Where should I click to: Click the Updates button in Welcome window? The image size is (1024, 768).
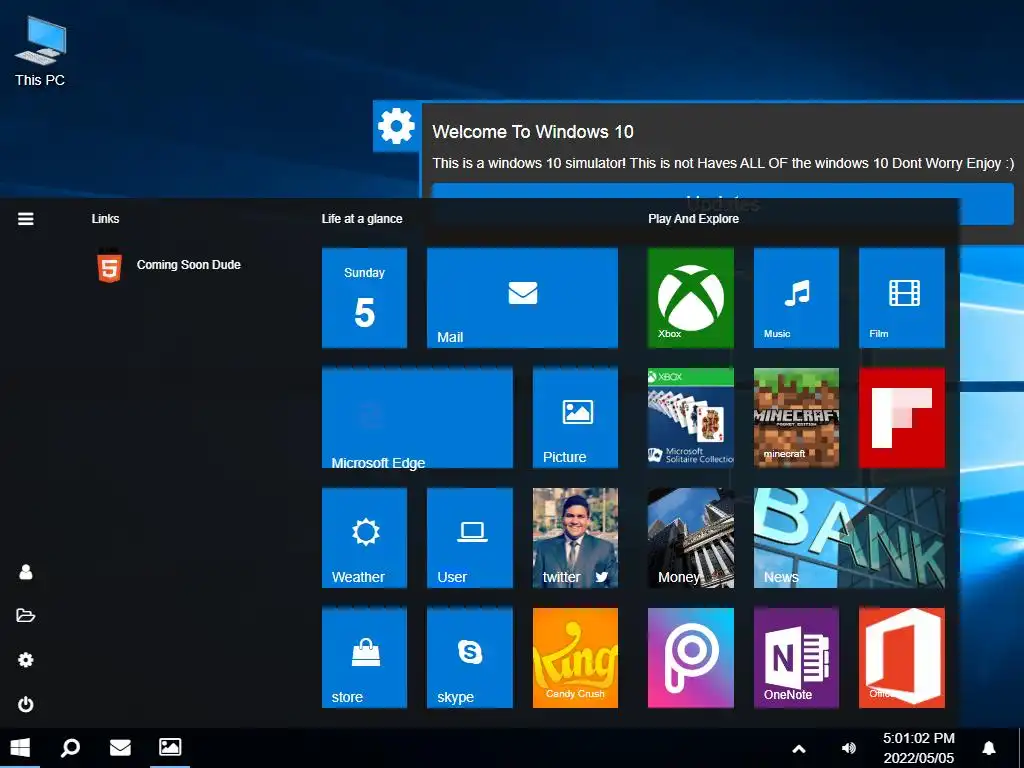click(723, 204)
